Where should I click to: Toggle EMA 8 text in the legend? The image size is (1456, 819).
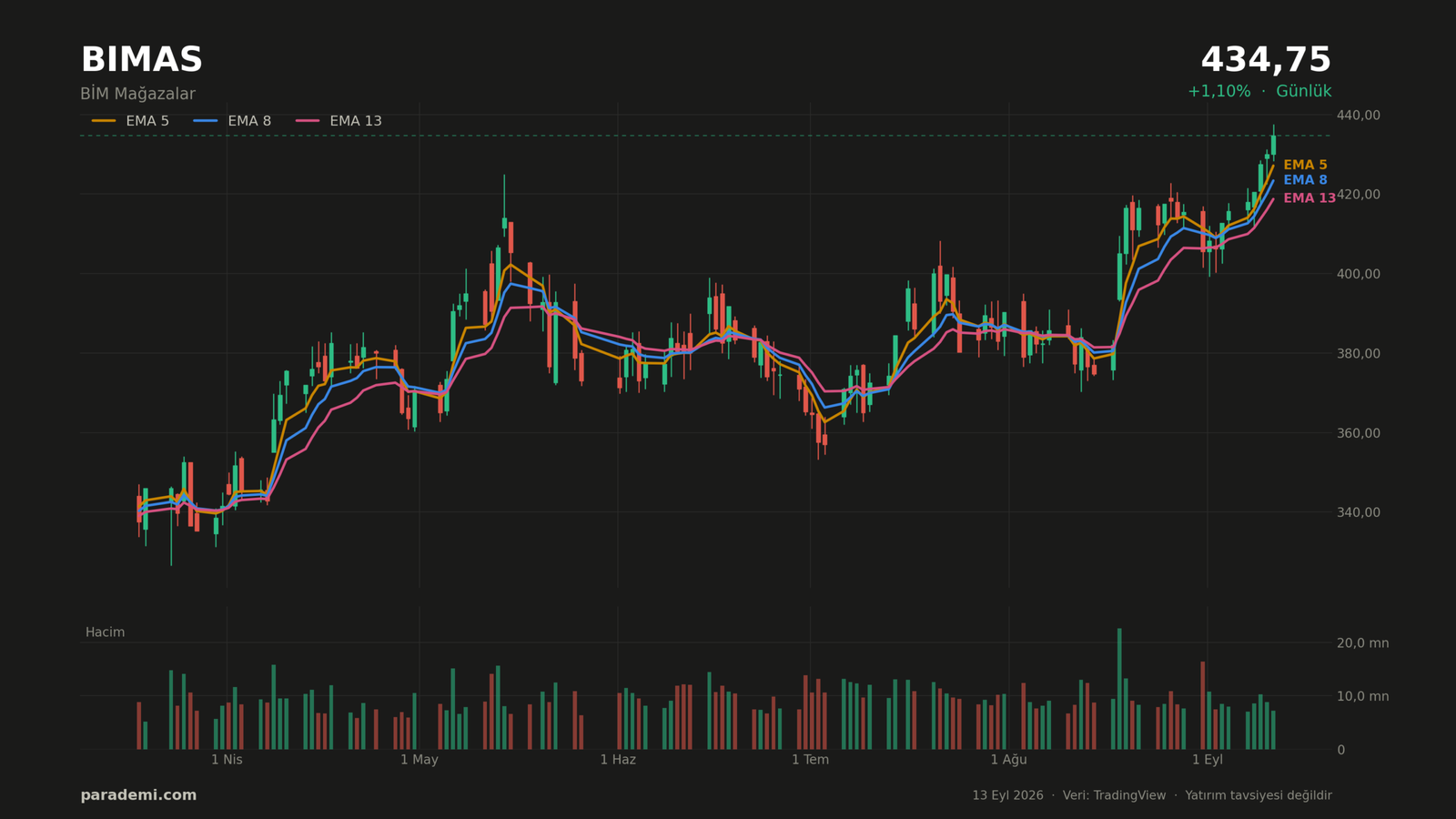(x=249, y=121)
